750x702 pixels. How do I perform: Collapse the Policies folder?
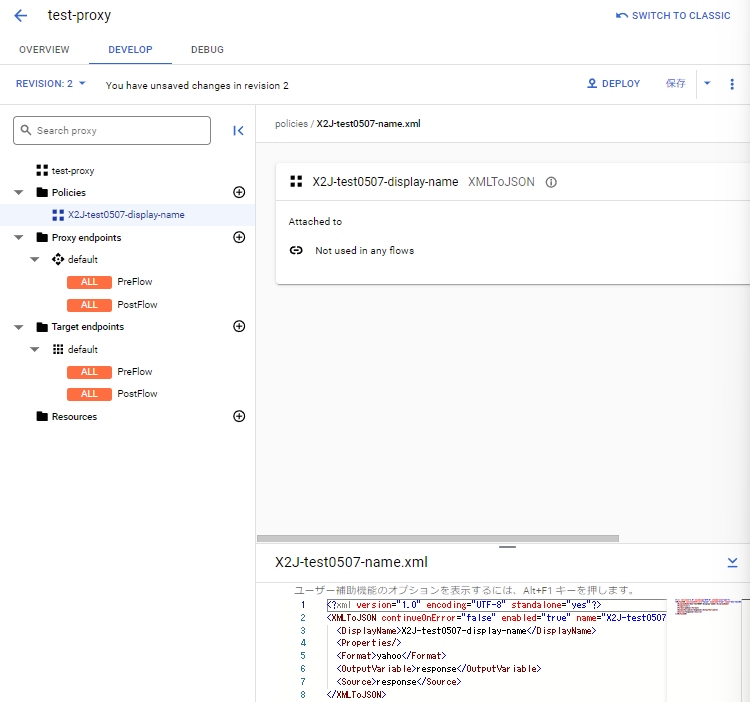click(19, 193)
